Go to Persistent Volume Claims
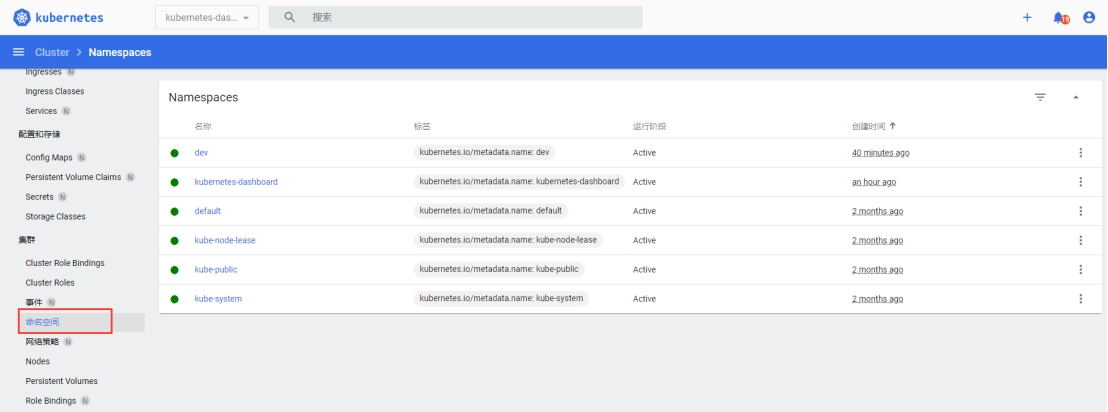This screenshot has height=412, width=1108. coord(73,177)
